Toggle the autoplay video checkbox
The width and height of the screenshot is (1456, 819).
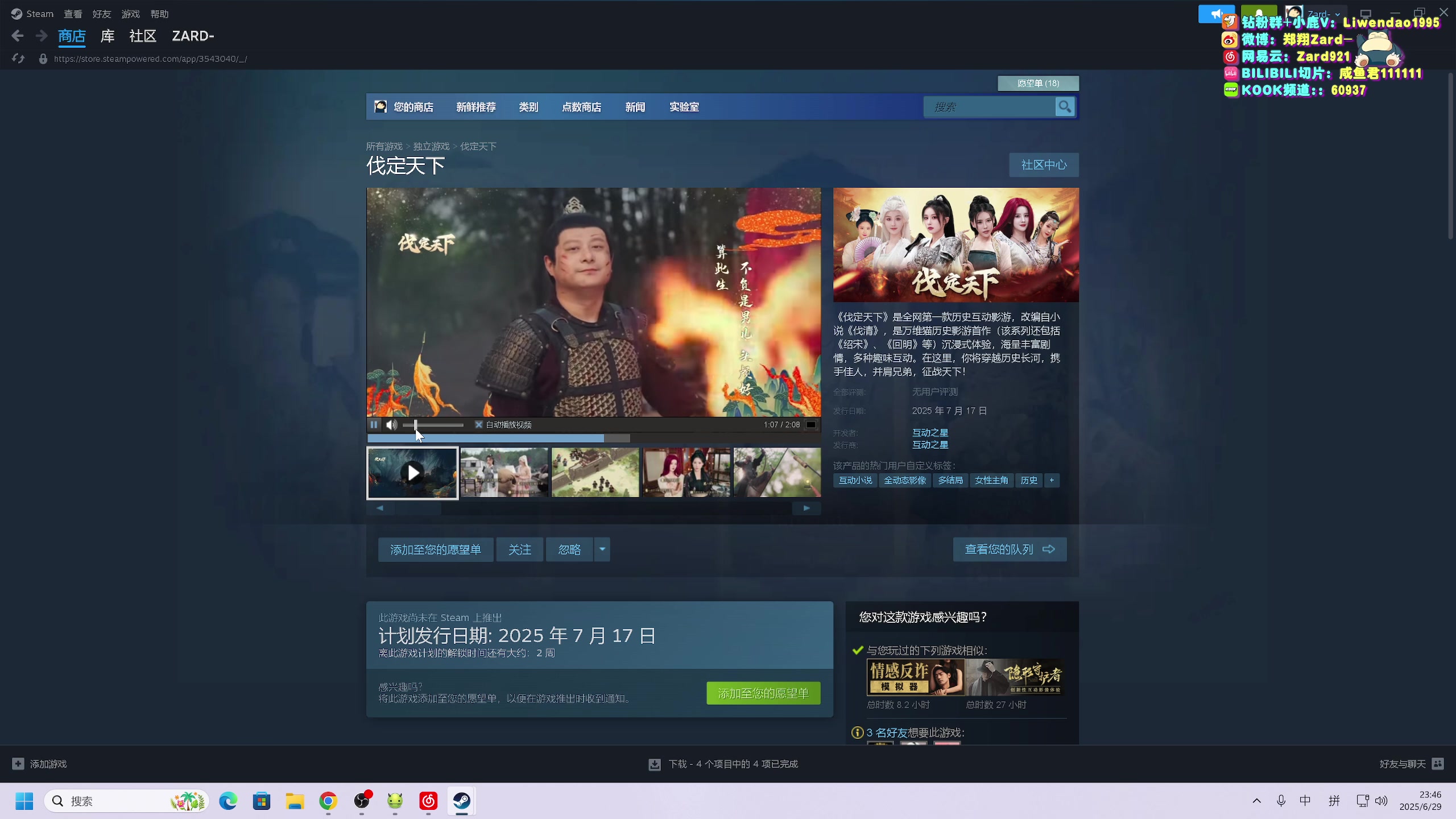(x=479, y=424)
